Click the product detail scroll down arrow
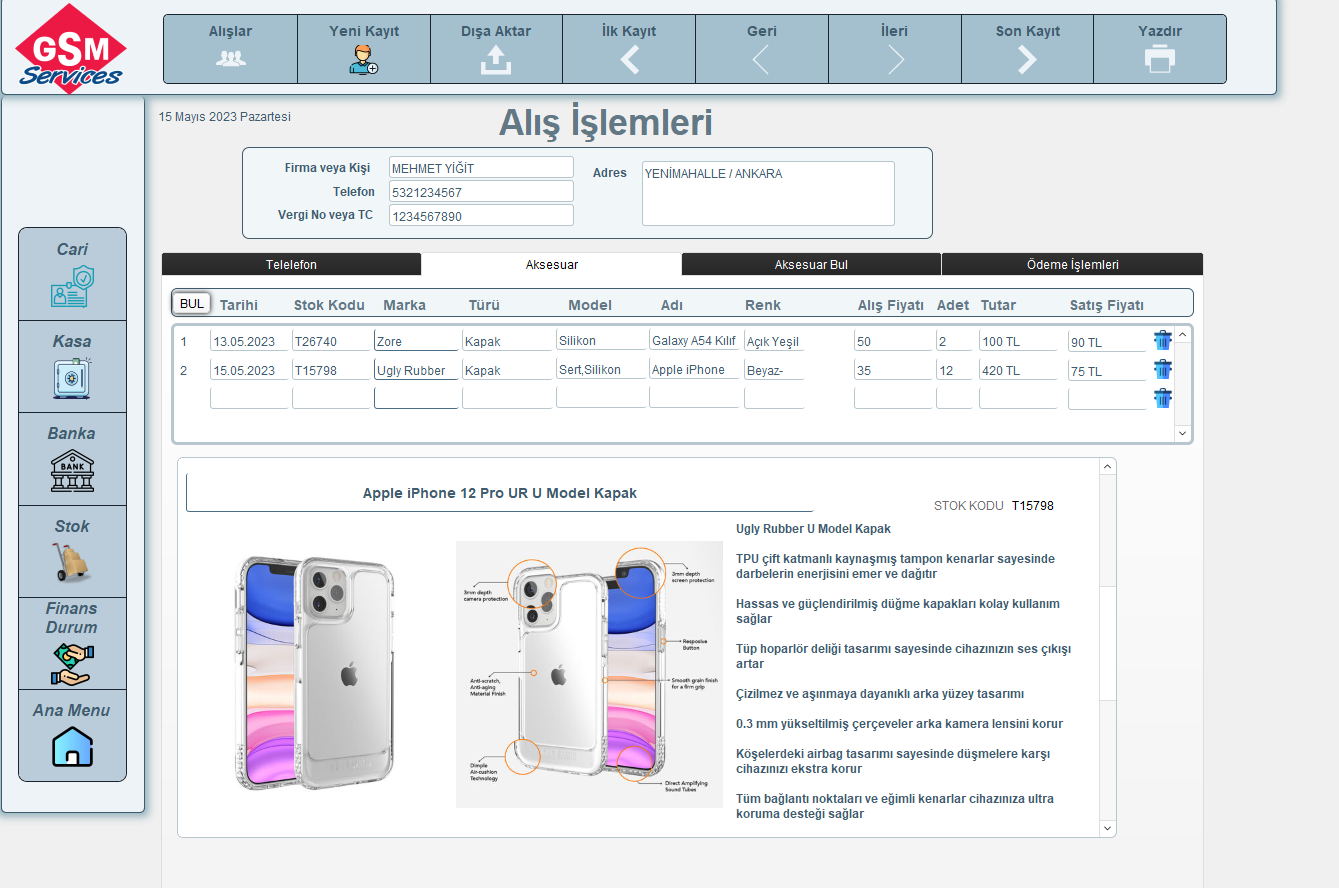This screenshot has height=888, width=1339. coord(1107,828)
